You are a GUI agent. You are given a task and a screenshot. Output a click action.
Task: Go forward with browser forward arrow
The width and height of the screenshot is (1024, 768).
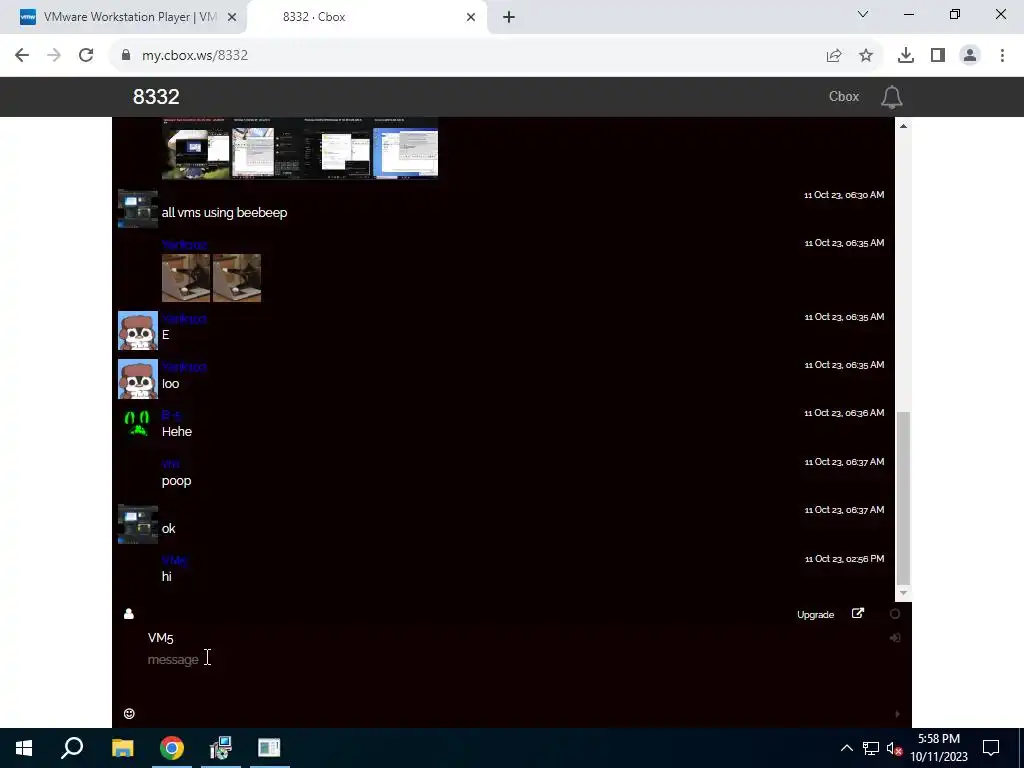(54, 55)
